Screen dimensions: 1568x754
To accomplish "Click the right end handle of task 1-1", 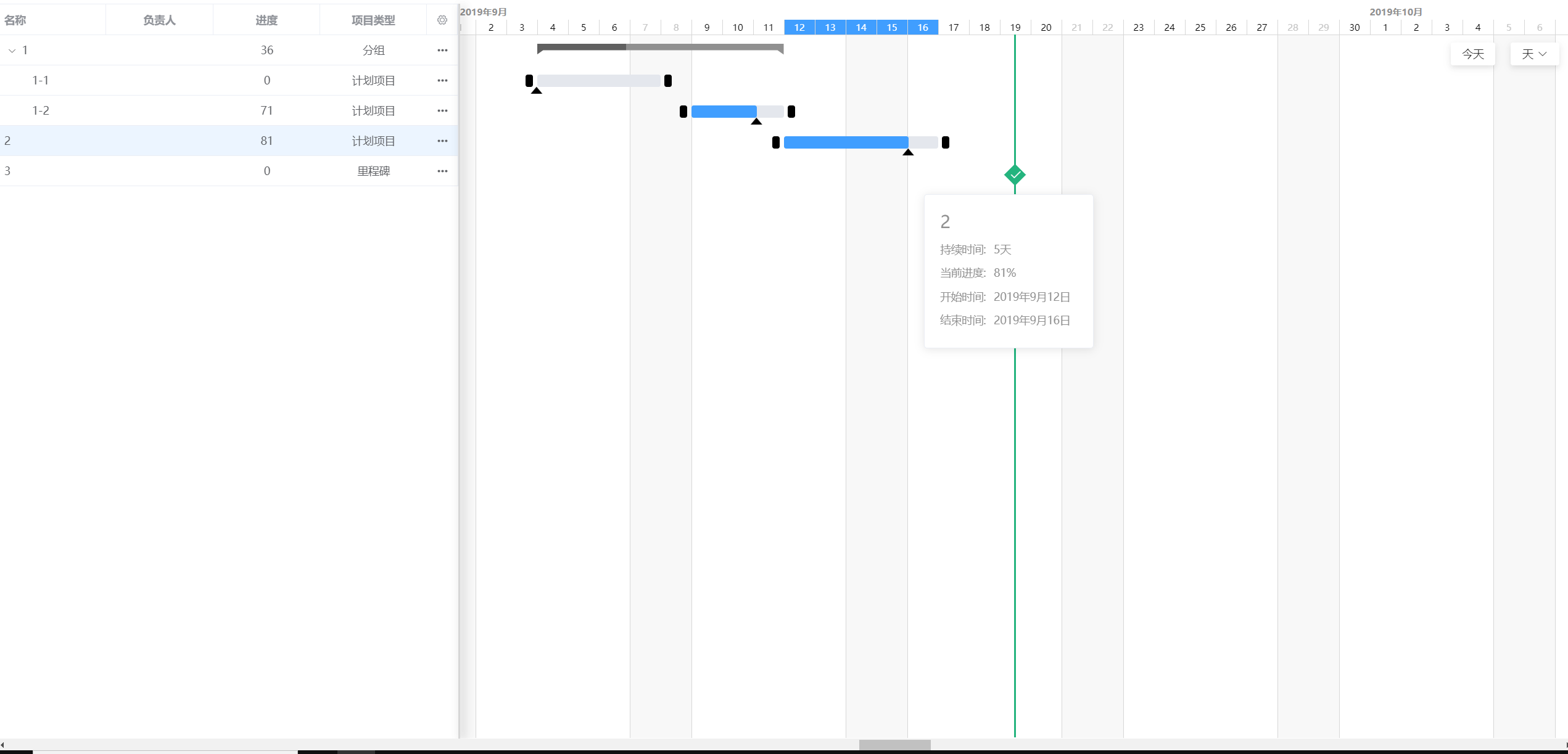I will [x=667, y=81].
